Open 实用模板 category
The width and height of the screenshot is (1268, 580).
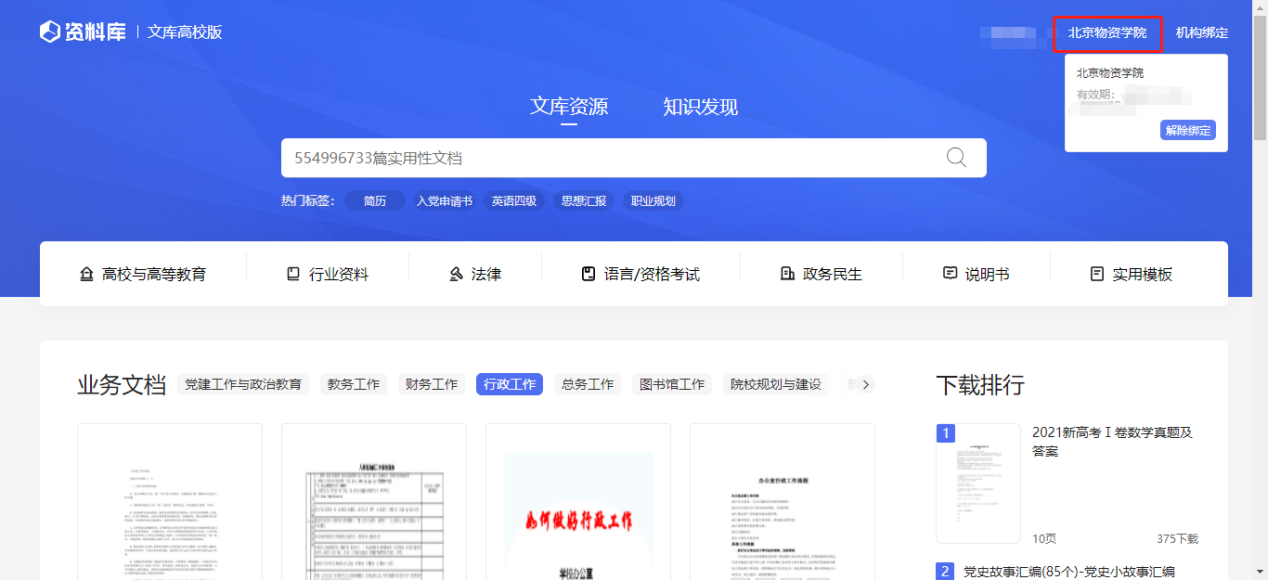coord(1131,274)
